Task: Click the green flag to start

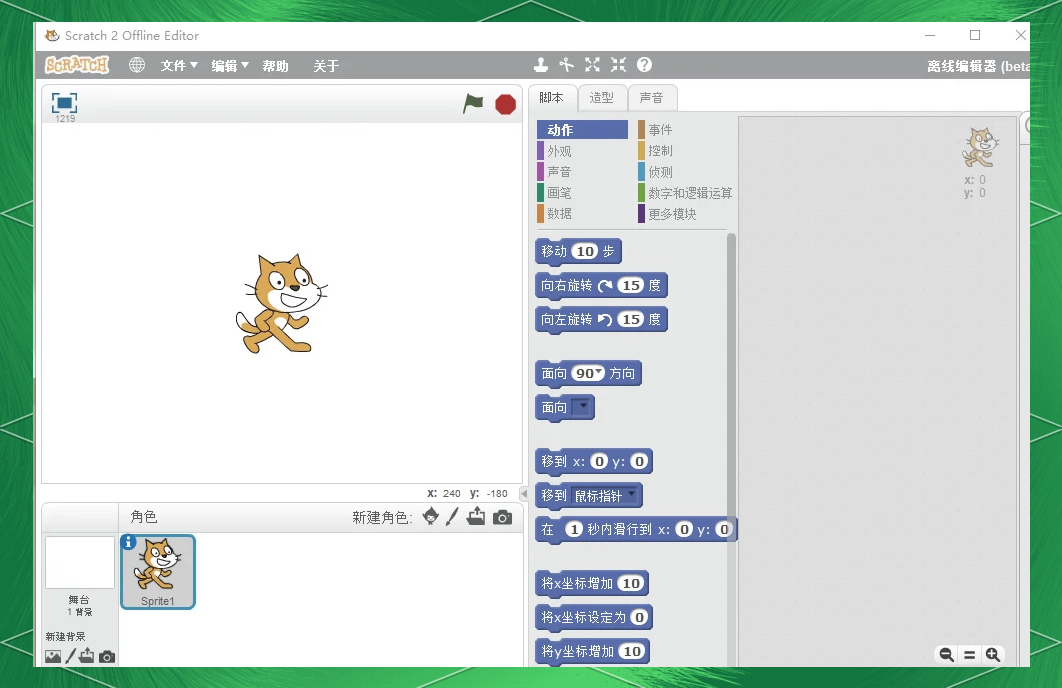Action: coord(473,104)
